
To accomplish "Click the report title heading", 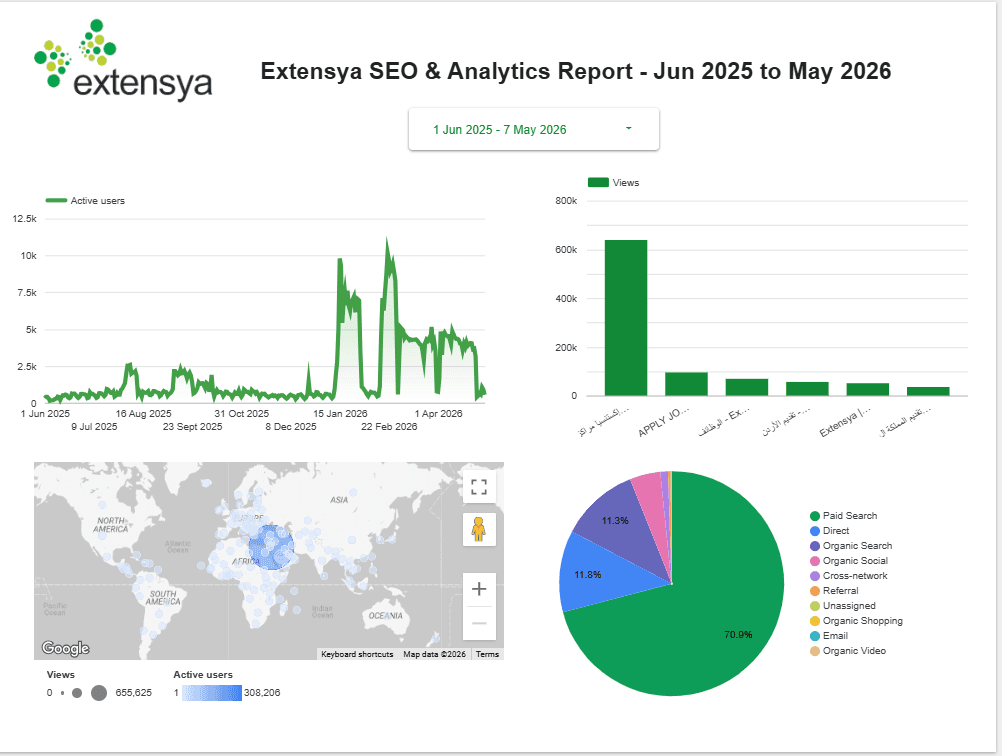I will [x=575, y=71].
